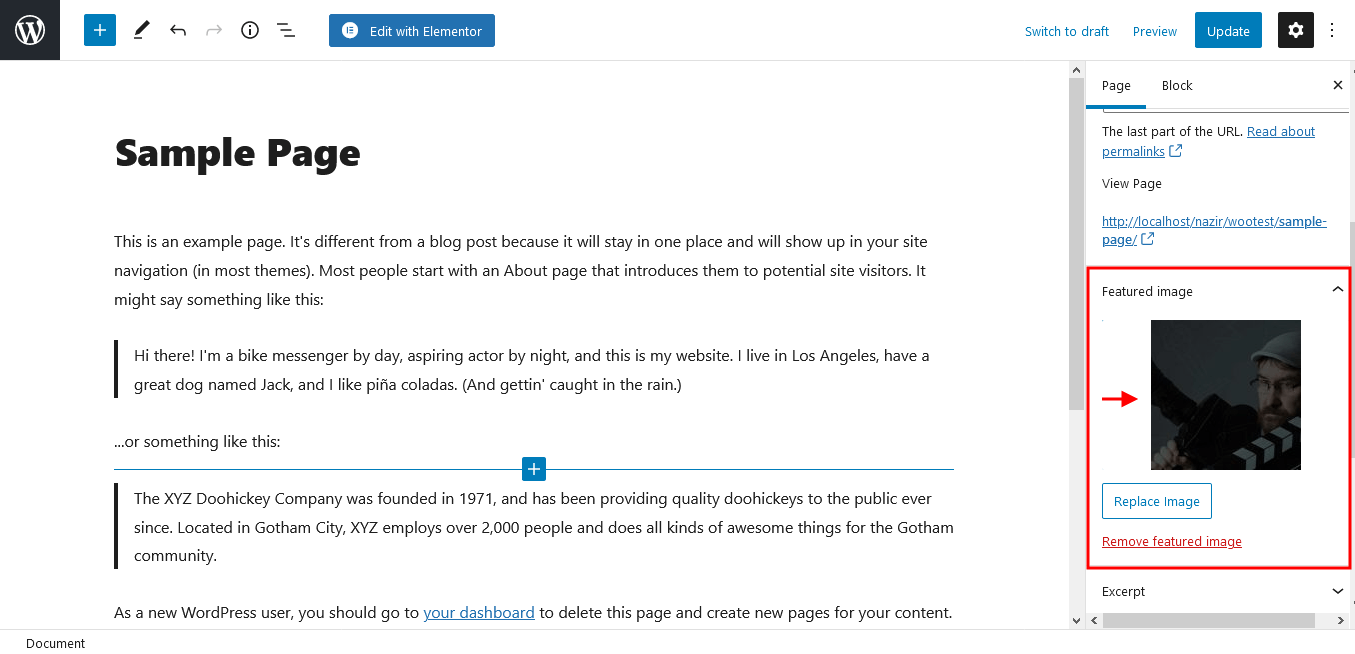The width and height of the screenshot is (1355, 654).
Task: Click the WordPress logo icon
Action: point(30,30)
